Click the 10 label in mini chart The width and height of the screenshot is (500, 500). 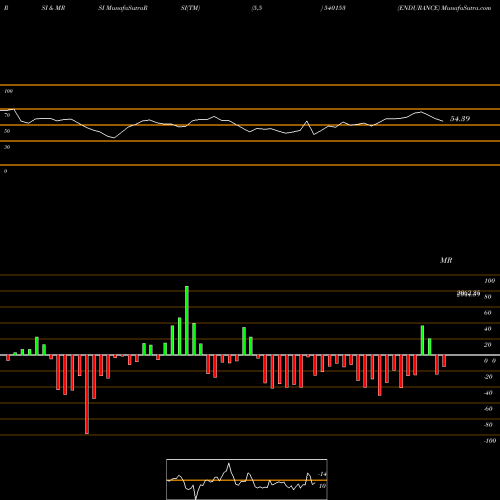[x=322, y=486]
